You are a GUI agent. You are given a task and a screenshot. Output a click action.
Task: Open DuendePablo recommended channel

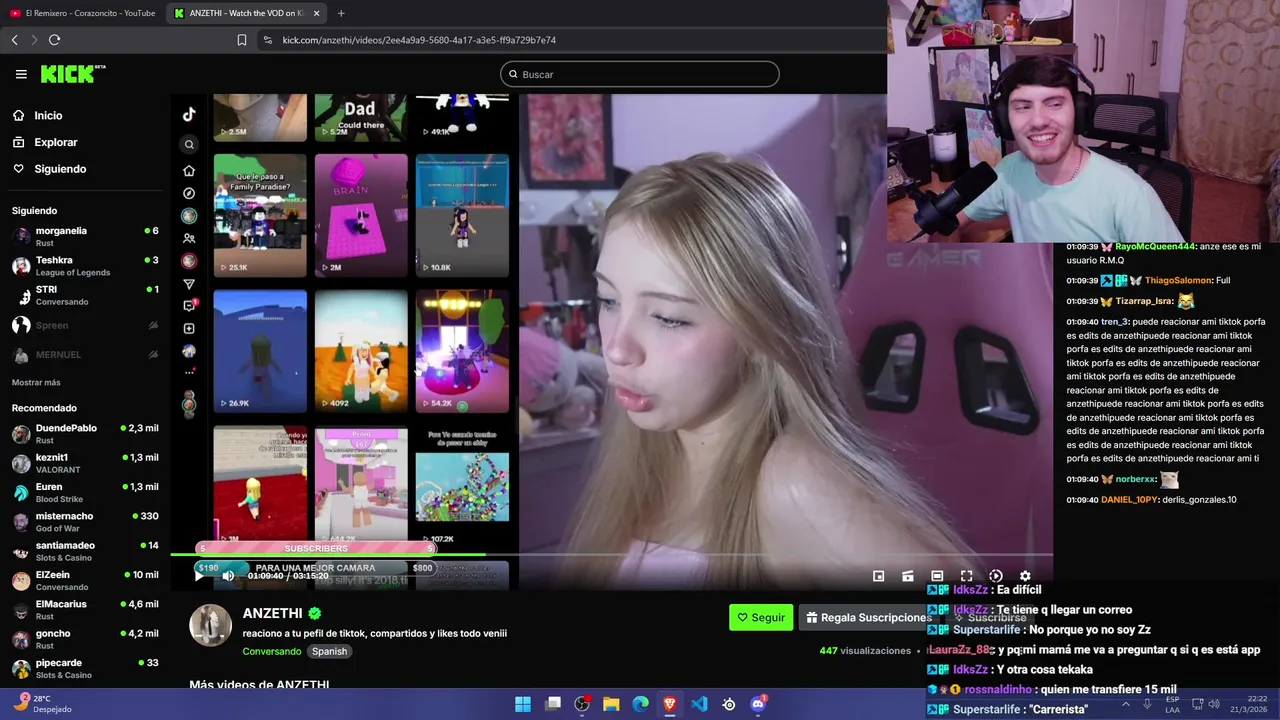coord(85,434)
